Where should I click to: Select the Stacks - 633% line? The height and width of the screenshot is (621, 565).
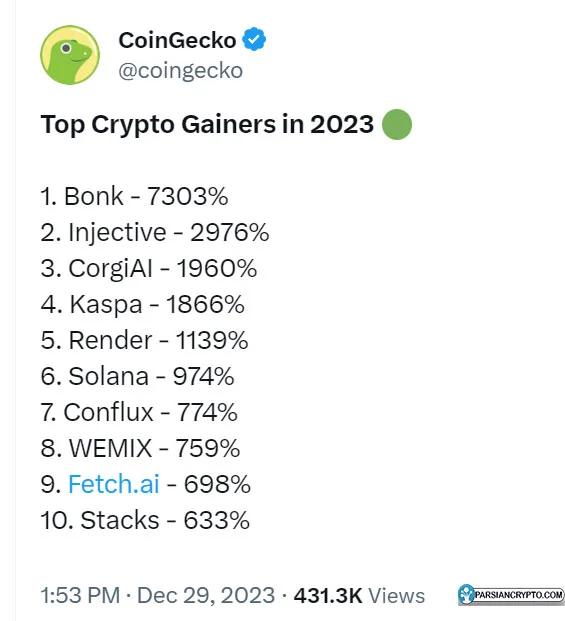(x=145, y=520)
